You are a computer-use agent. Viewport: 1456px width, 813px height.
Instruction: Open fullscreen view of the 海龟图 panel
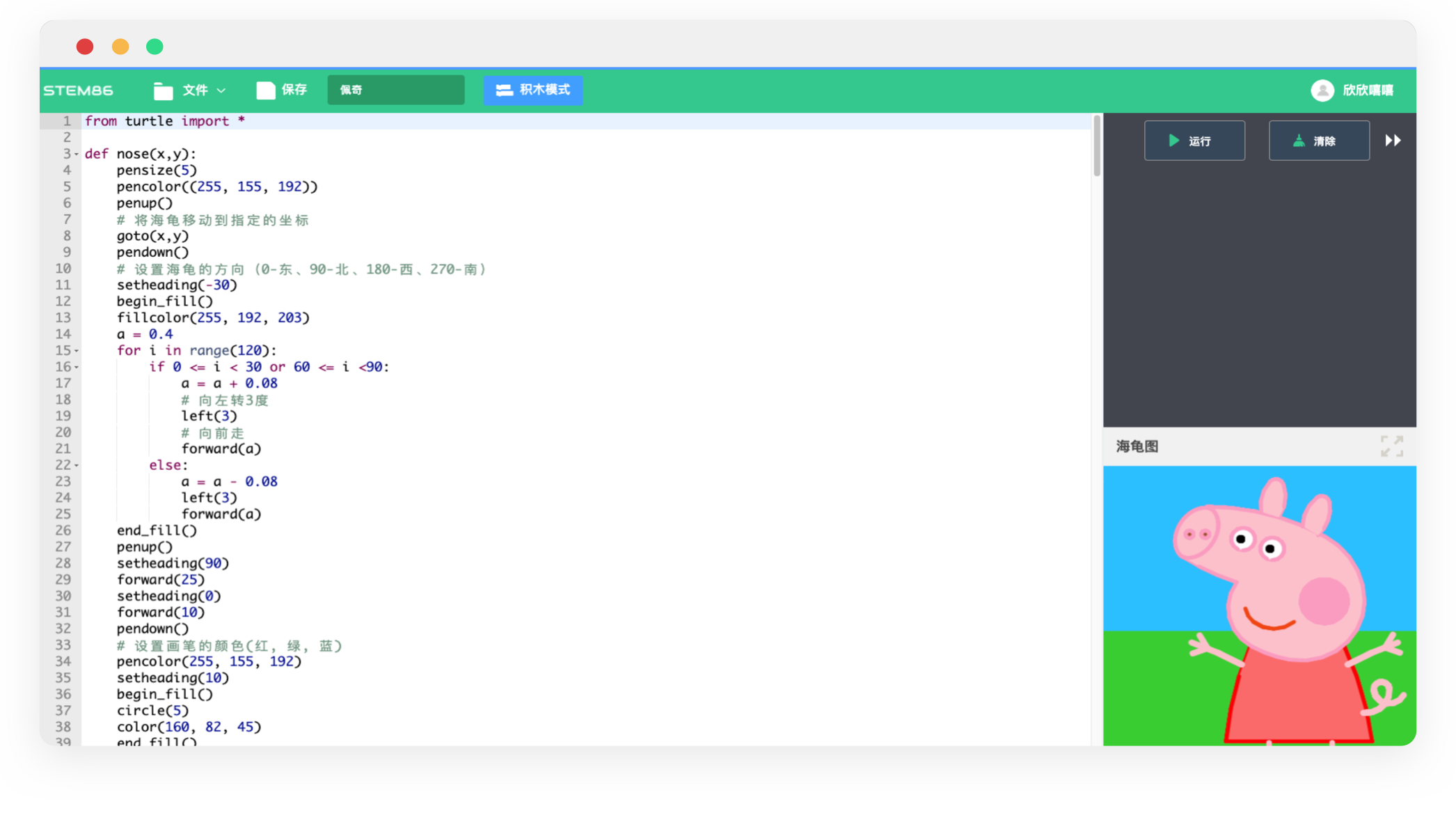[1391, 445]
